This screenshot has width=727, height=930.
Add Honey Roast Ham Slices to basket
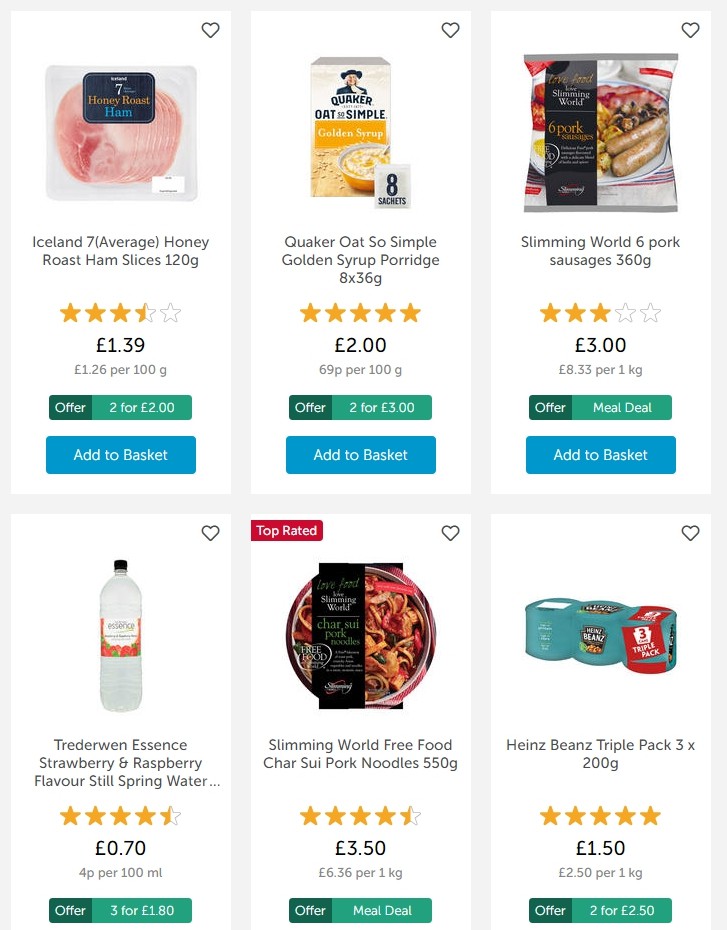tap(120, 455)
